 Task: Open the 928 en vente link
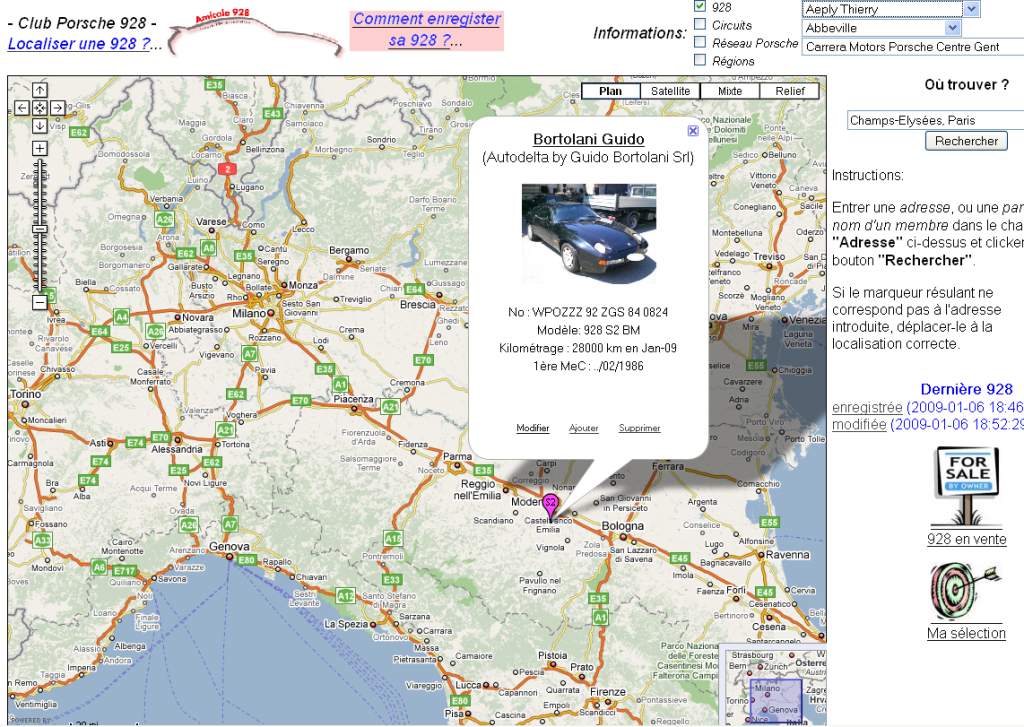(967, 540)
